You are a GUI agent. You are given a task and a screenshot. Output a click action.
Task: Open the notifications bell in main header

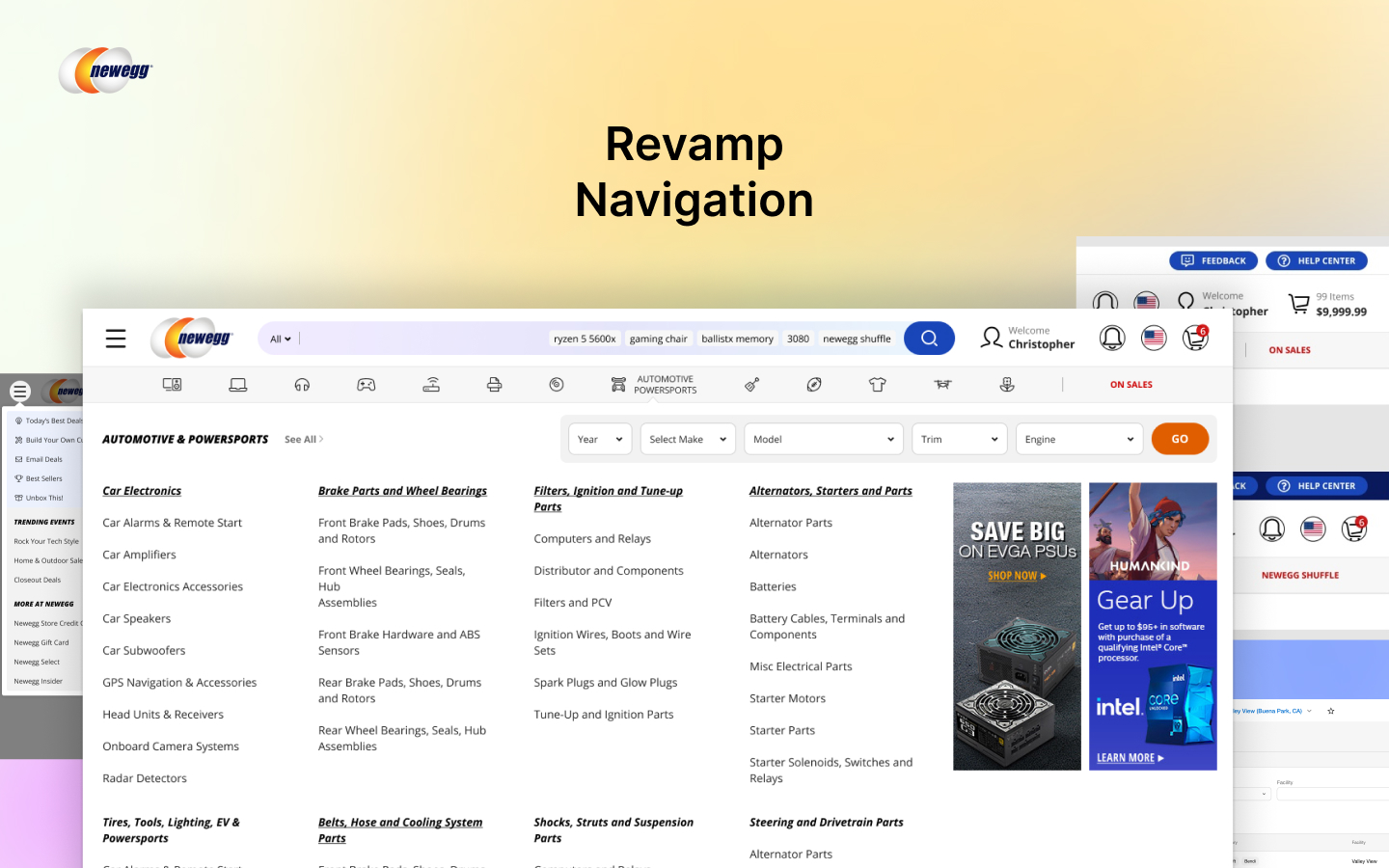coord(1112,338)
